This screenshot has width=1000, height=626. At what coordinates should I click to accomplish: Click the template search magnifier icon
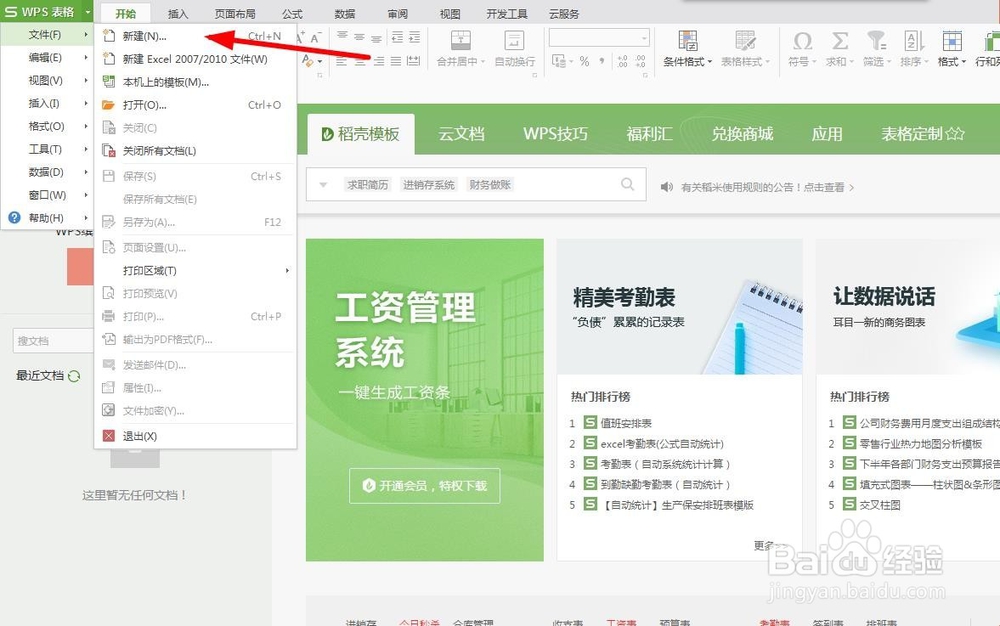[x=628, y=184]
